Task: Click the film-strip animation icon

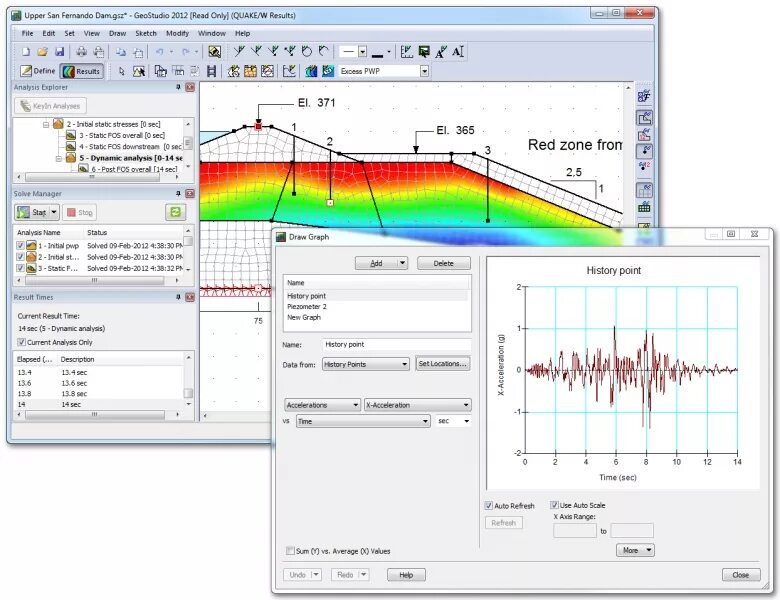Action: click(211, 72)
